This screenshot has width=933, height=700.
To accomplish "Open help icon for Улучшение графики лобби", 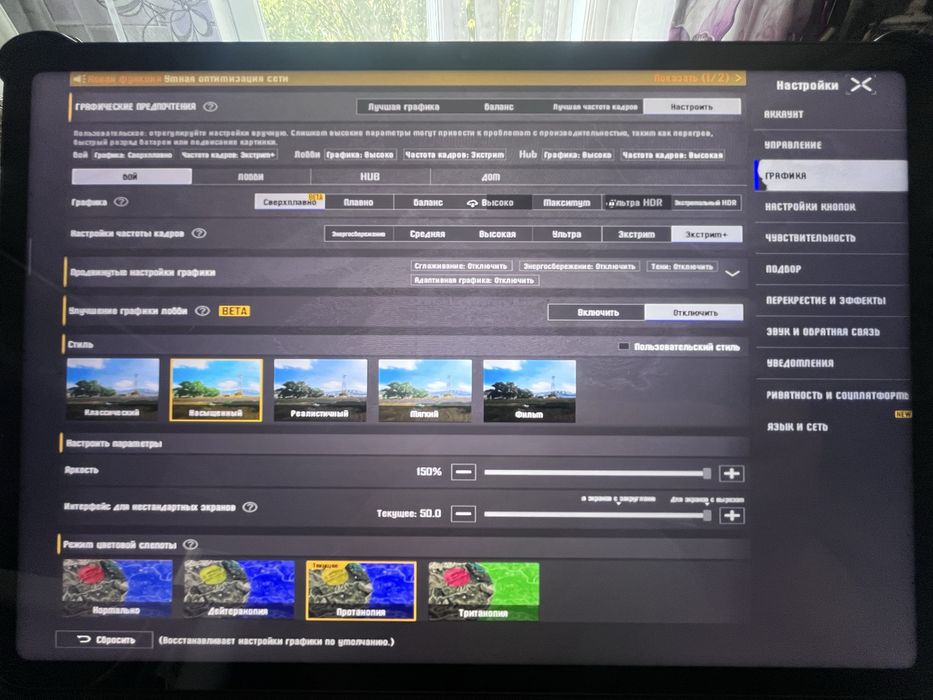I will 202,311.
